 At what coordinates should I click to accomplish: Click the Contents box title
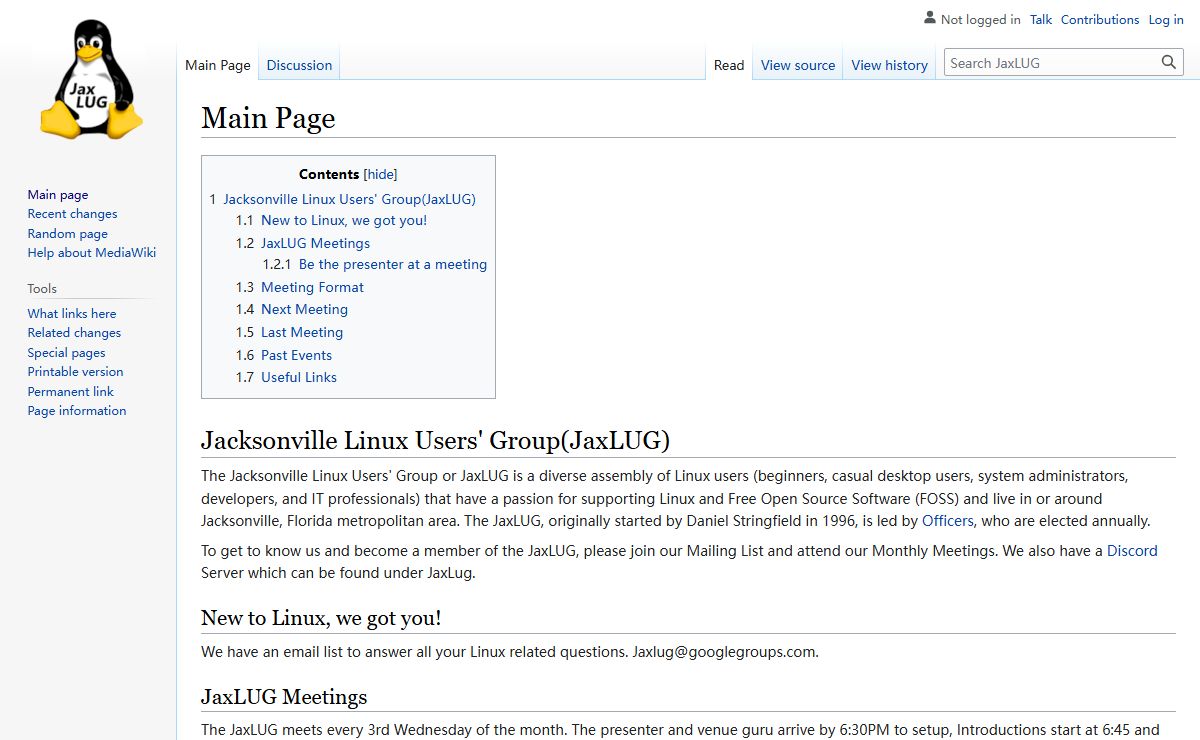(329, 174)
